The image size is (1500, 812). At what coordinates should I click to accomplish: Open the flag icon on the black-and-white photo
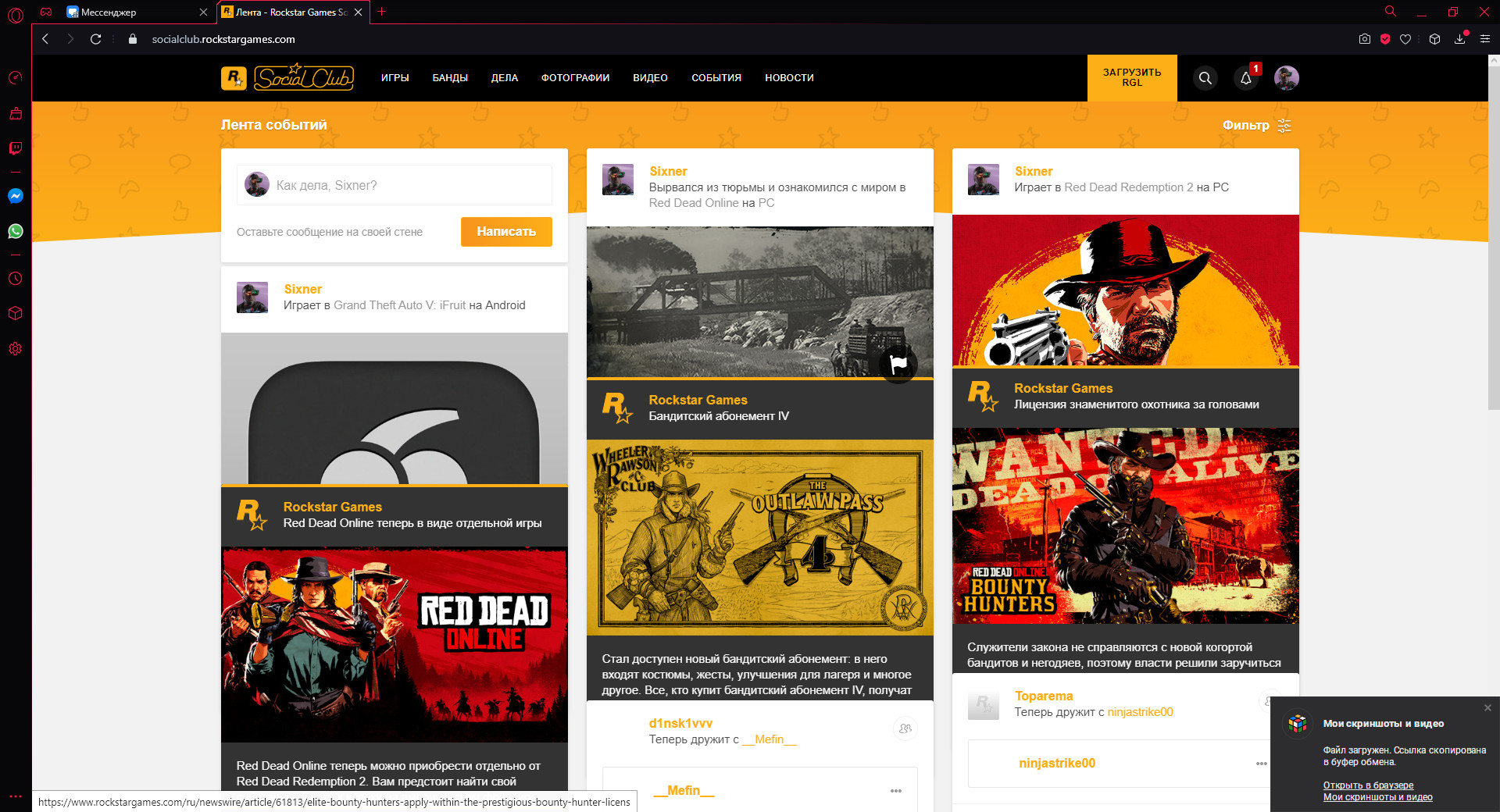coord(898,364)
